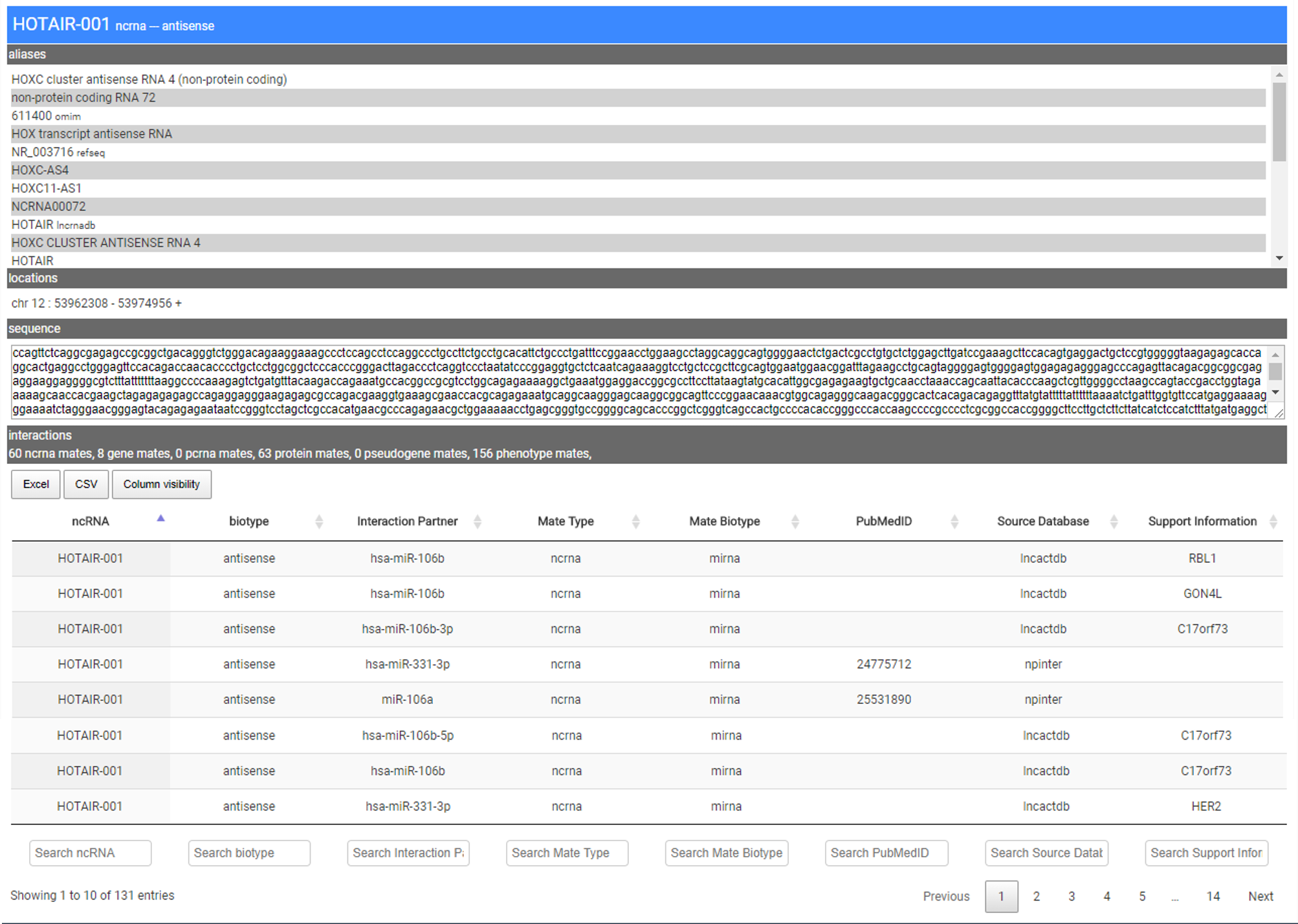The image size is (1298, 924).
Task: Sort by Source Database column
Action: 1114,522
